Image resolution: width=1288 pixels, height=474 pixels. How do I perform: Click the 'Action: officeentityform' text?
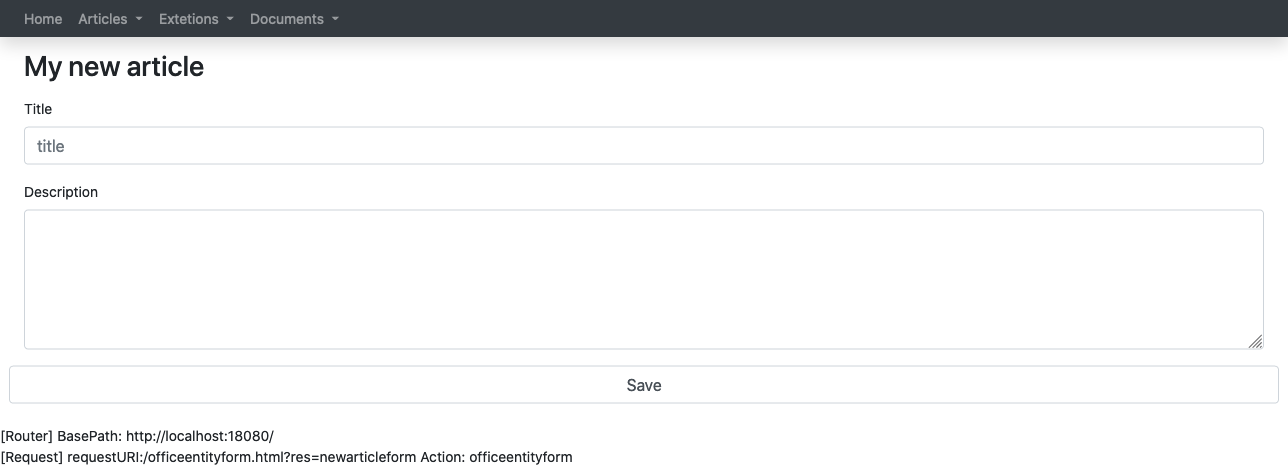coord(496,458)
